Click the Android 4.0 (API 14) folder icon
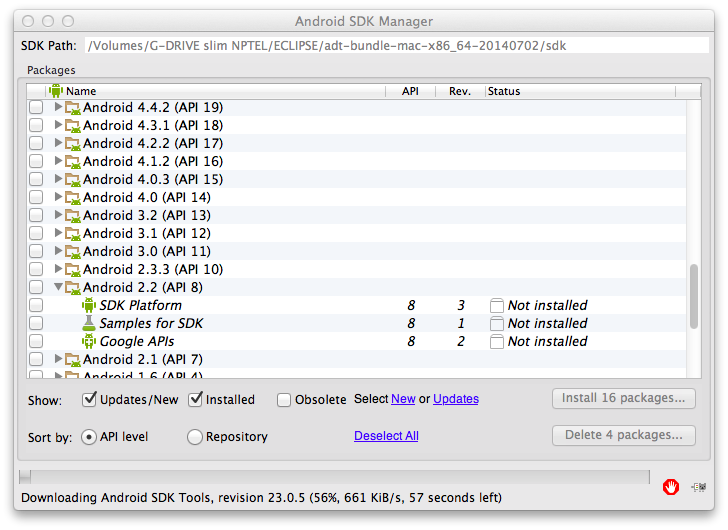The height and width of the screenshot is (530, 728). pyautogui.click(x=72, y=198)
